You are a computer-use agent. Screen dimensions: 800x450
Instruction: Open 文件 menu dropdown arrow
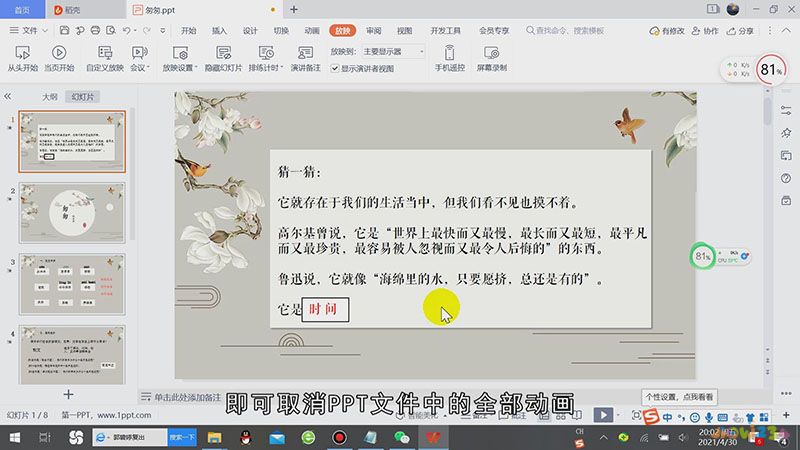[45, 31]
